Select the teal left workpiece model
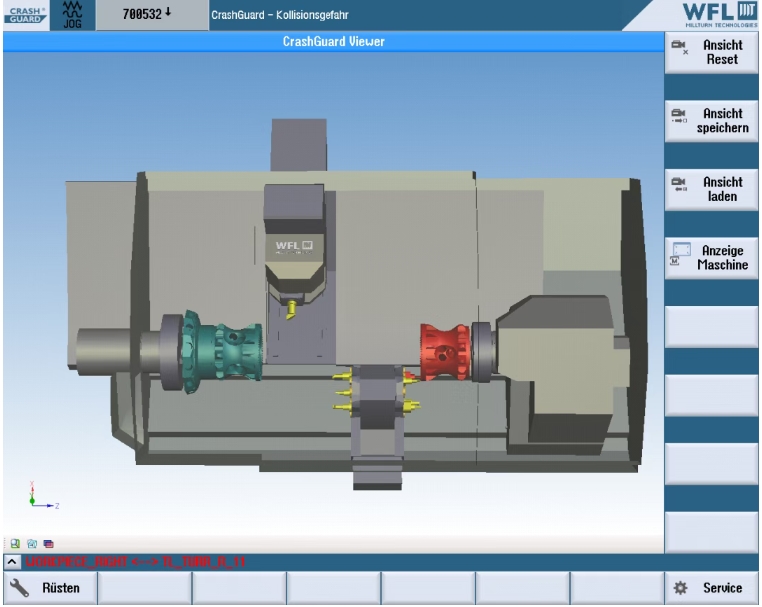 click(x=222, y=352)
